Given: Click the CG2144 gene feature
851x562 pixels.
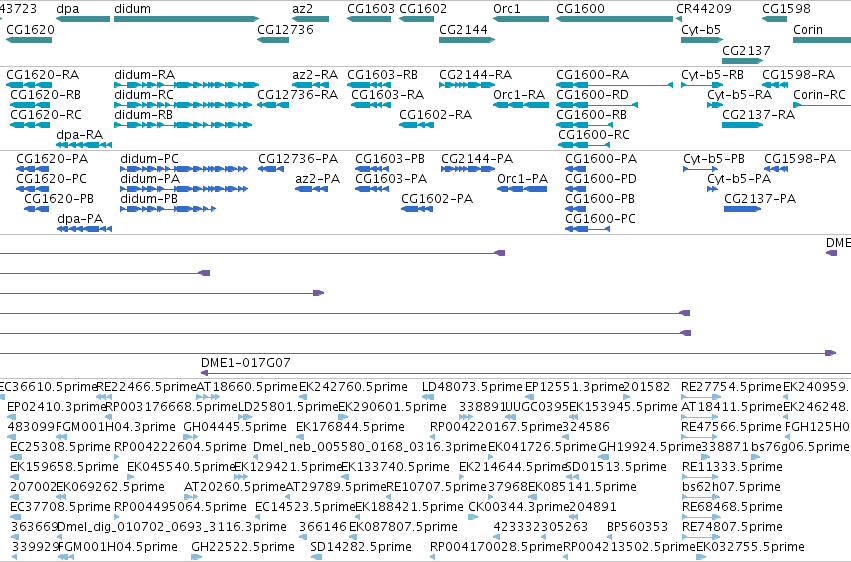Looking at the screenshot, I should [467, 40].
